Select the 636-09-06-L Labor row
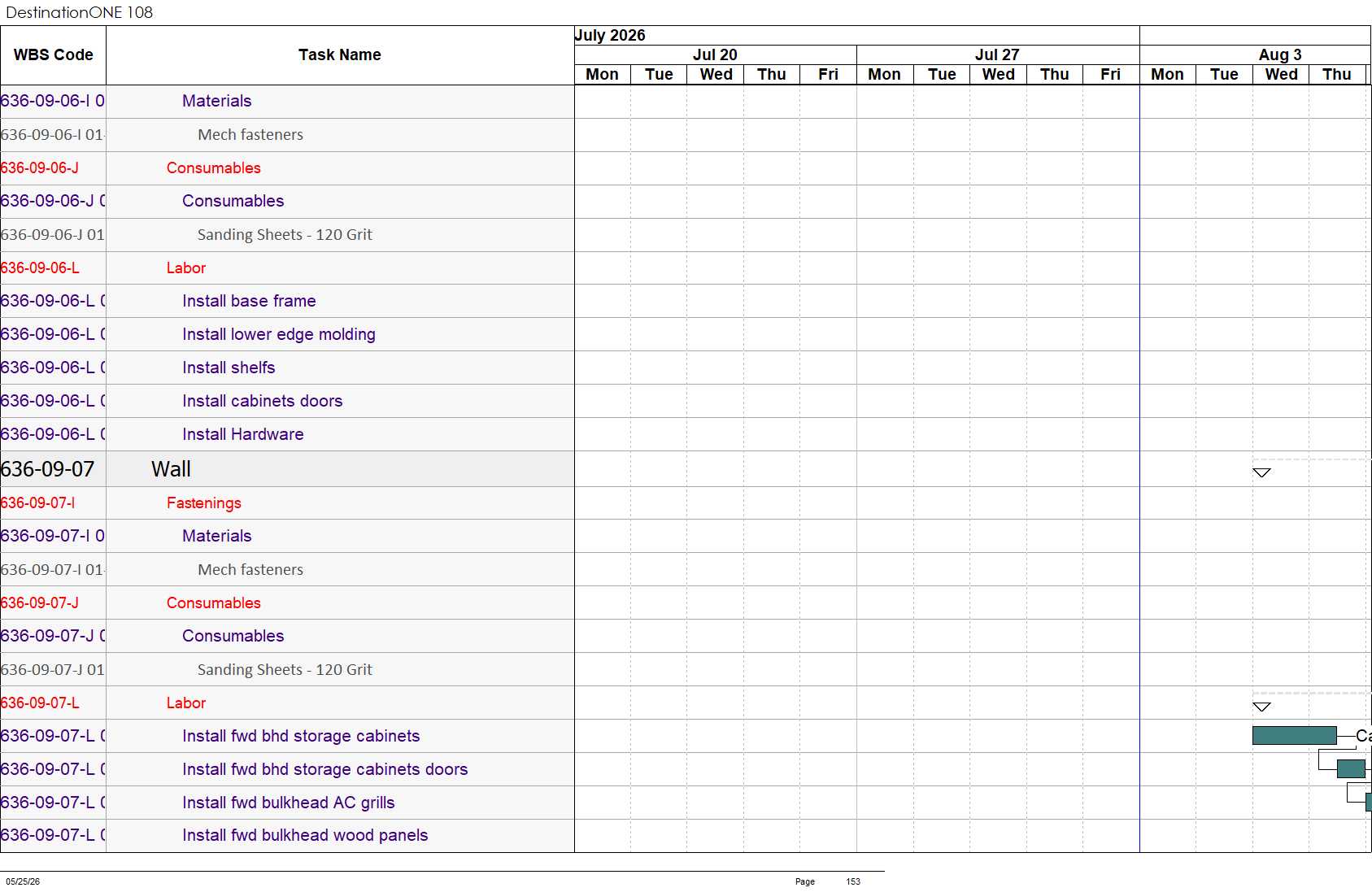The height and width of the screenshot is (892, 1372). [x=287, y=268]
